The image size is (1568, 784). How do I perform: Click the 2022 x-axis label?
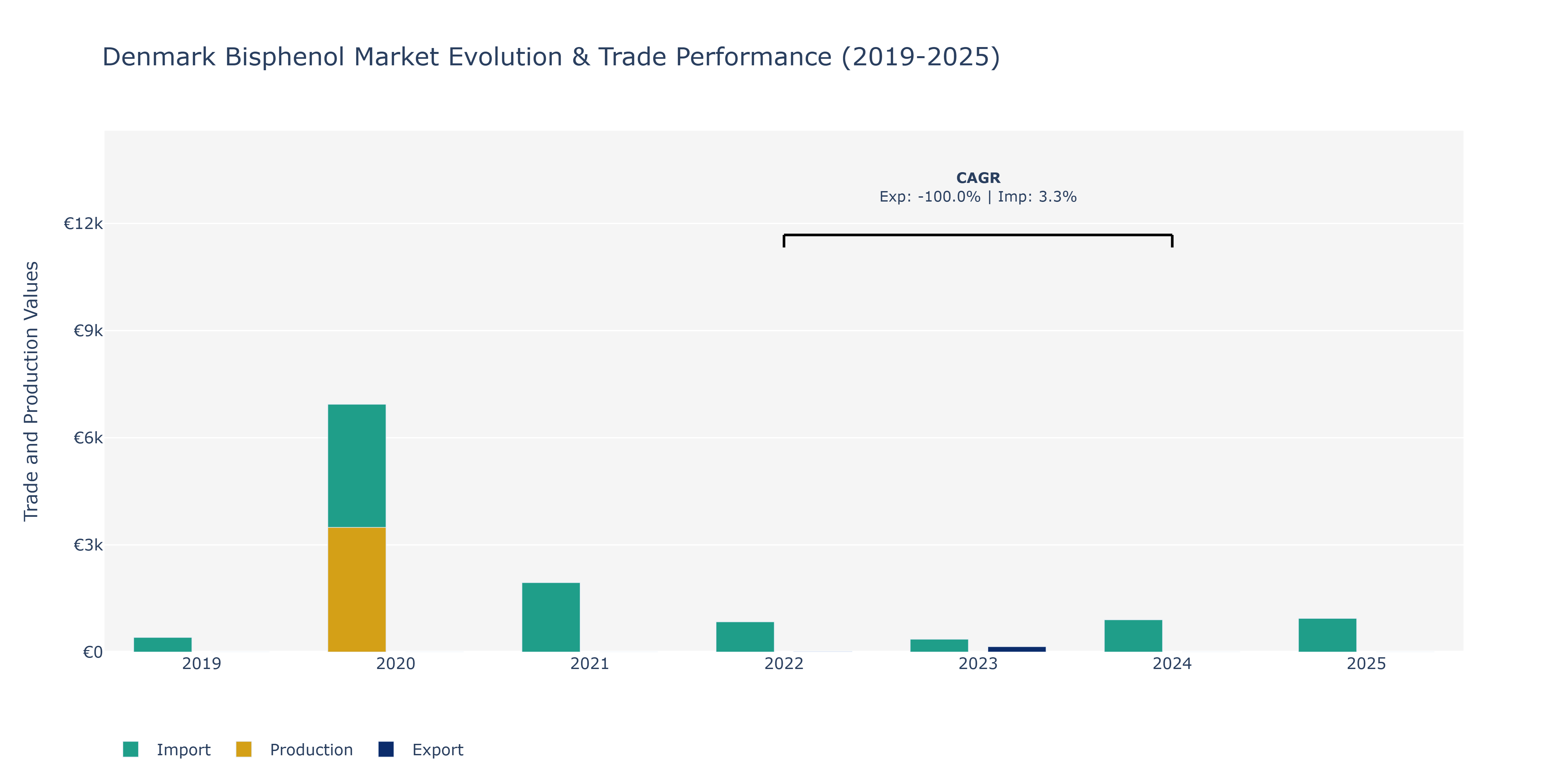(784, 663)
